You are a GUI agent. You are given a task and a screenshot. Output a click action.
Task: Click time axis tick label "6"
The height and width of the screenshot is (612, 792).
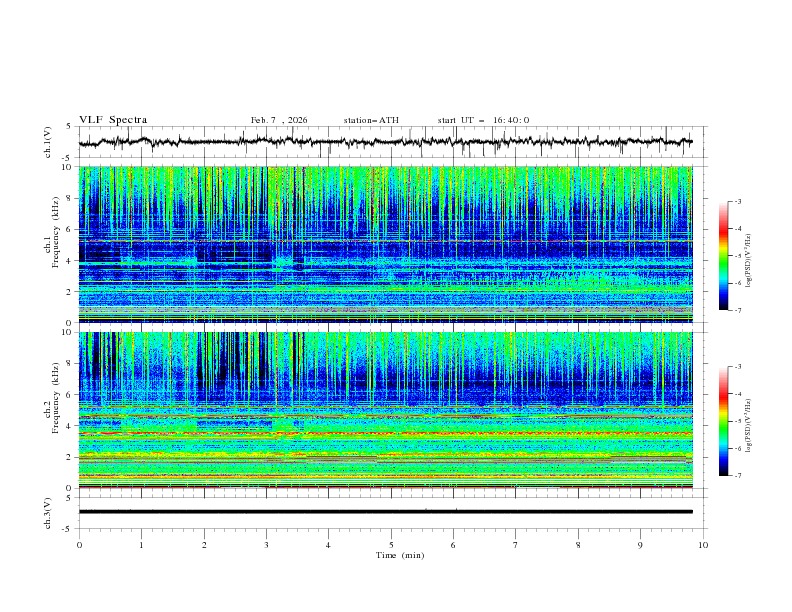click(453, 545)
